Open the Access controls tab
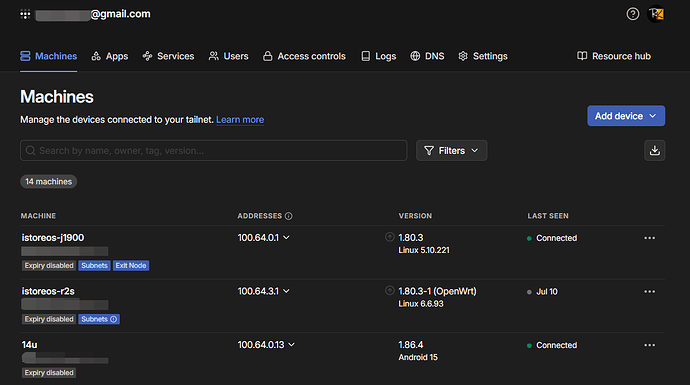This screenshot has width=690, height=385. pyautogui.click(x=304, y=56)
